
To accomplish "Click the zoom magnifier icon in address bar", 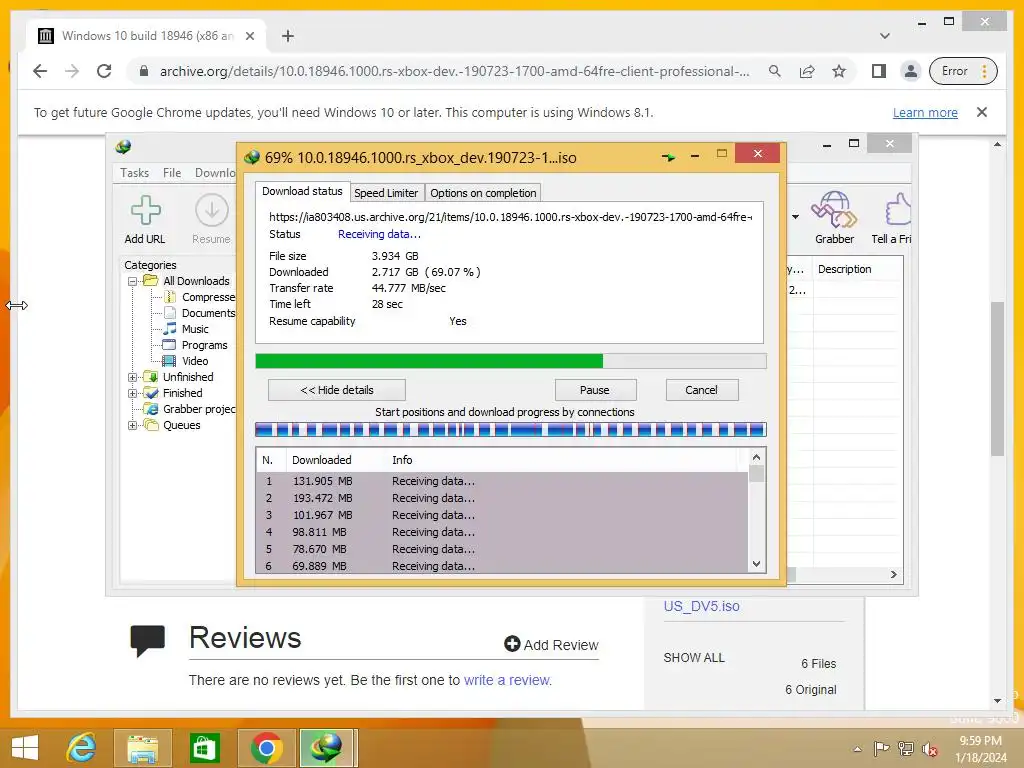I will (775, 71).
